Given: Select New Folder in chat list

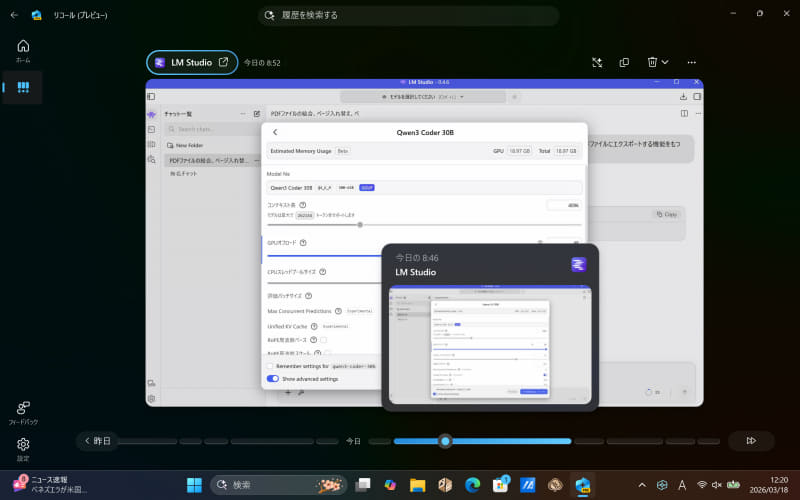Looking at the screenshot, I should pos(185,145).
